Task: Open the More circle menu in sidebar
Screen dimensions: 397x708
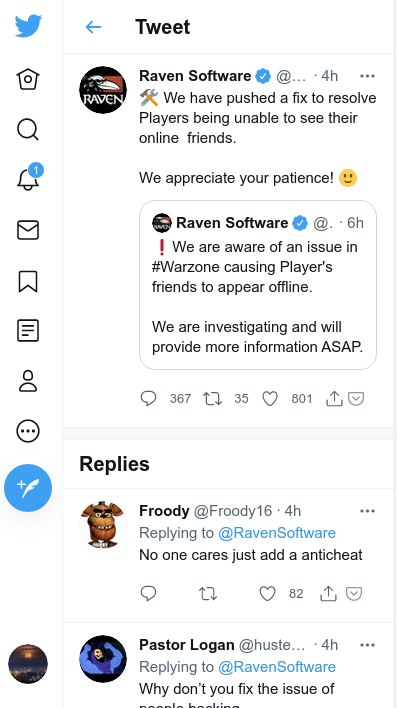Action: click(x=28, y=431)
